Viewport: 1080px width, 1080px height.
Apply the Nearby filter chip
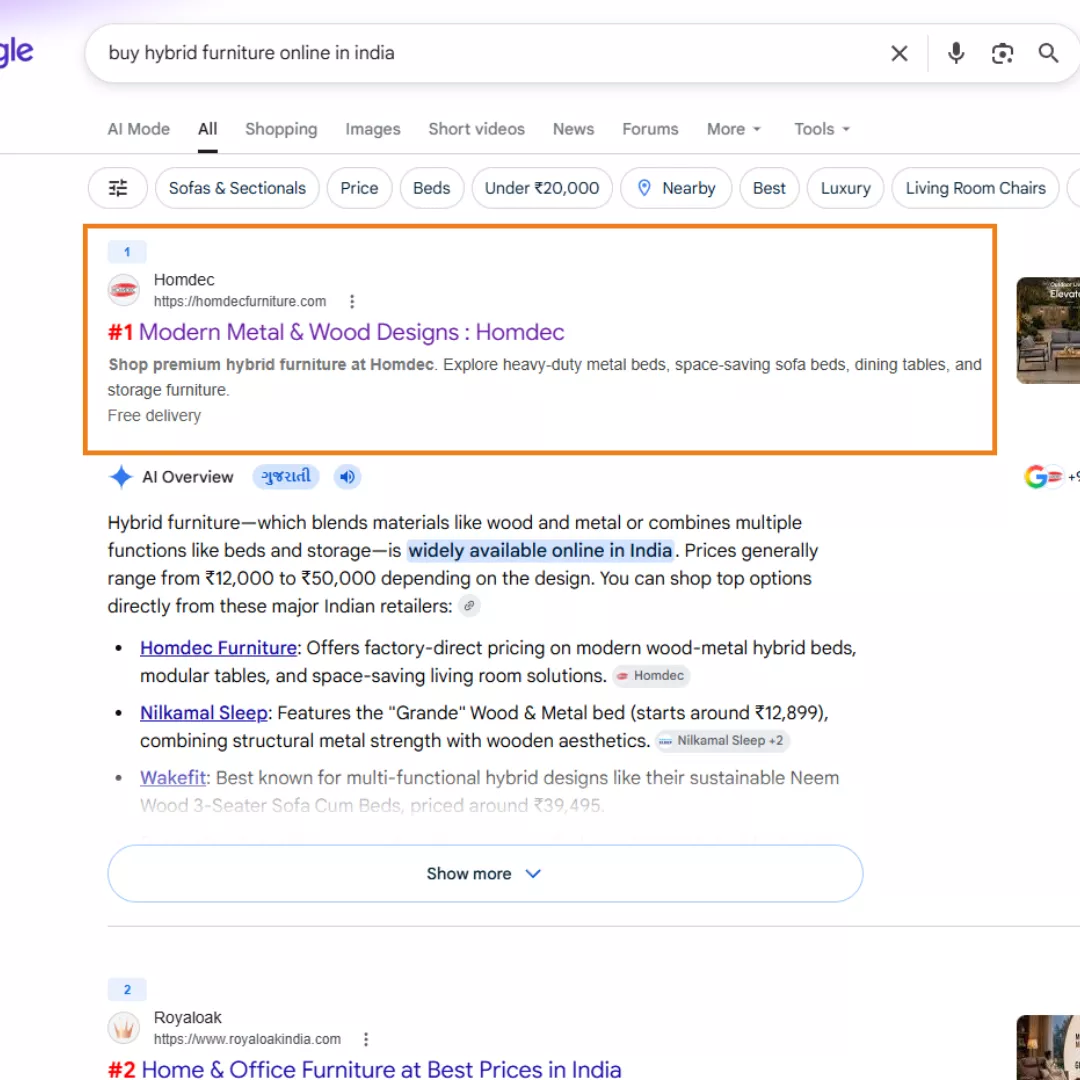point(676,188)
